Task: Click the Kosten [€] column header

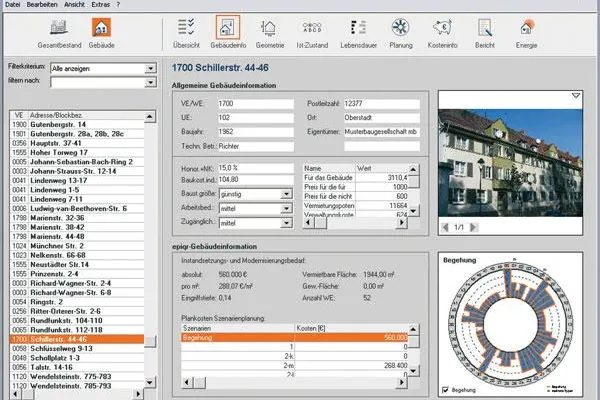Action: [x=351, y=328]
